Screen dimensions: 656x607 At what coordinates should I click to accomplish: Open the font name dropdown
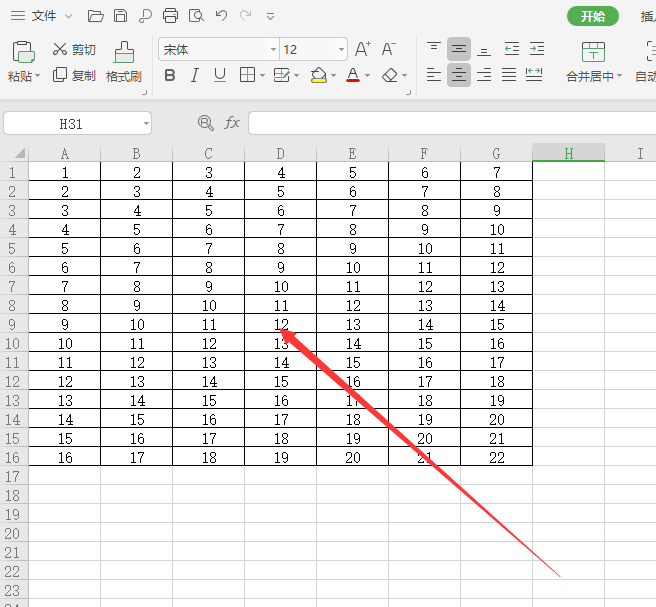273,49
